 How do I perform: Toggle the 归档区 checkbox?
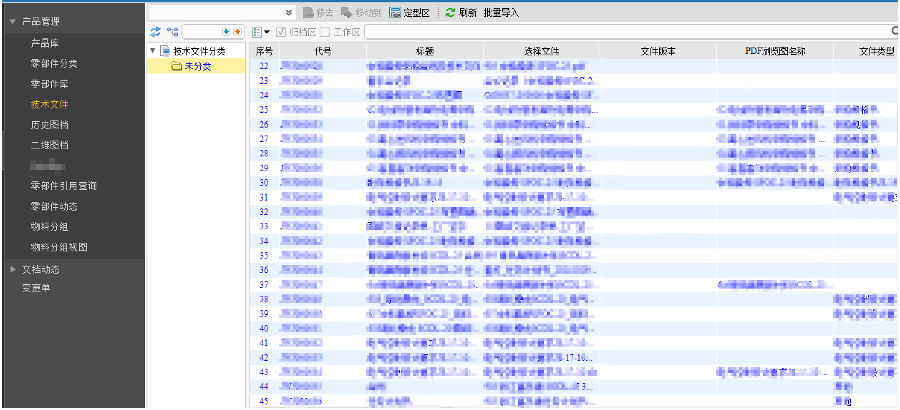tap(281, 32)
